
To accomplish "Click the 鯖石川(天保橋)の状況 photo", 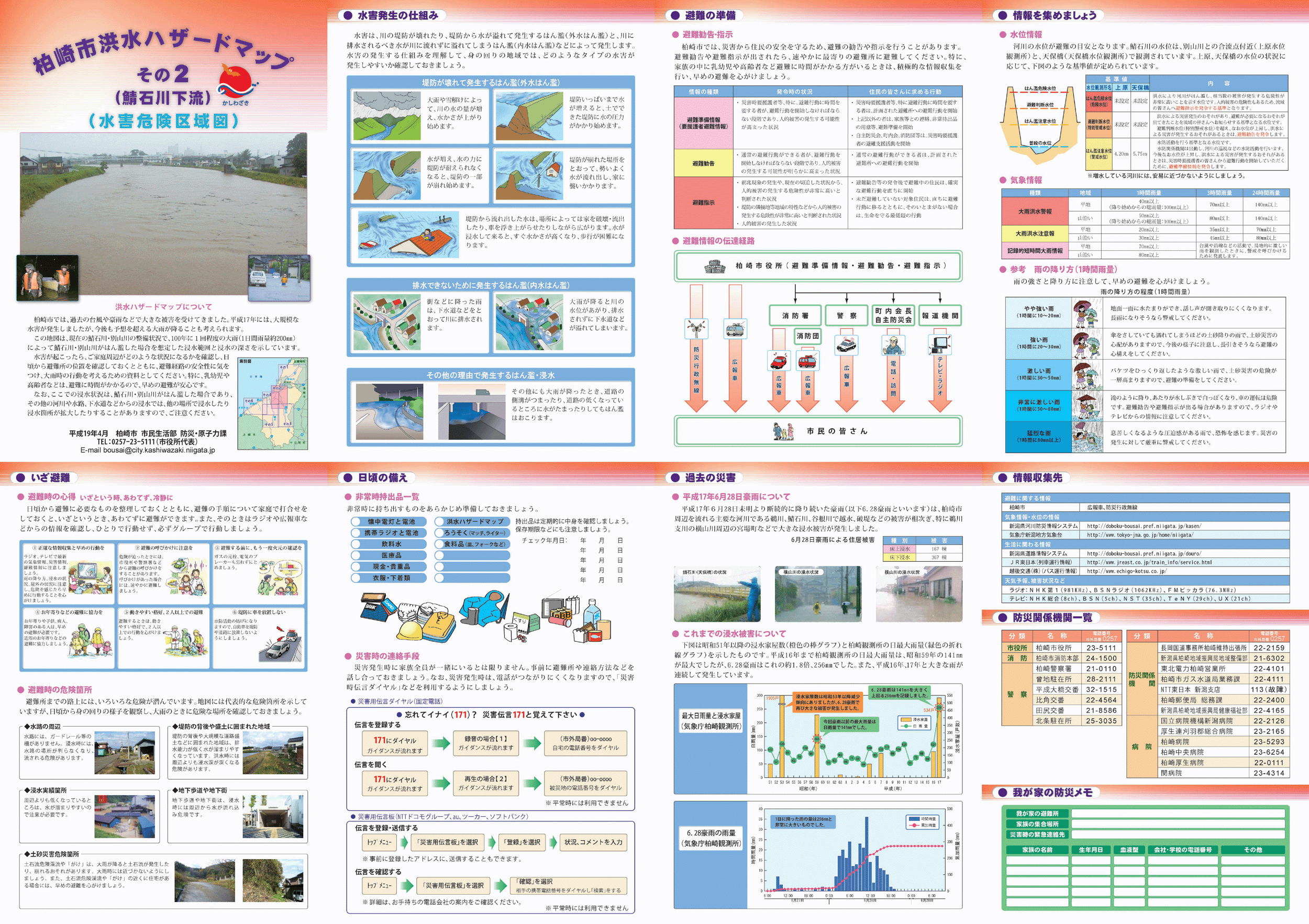I will click(x=717, y=594).
